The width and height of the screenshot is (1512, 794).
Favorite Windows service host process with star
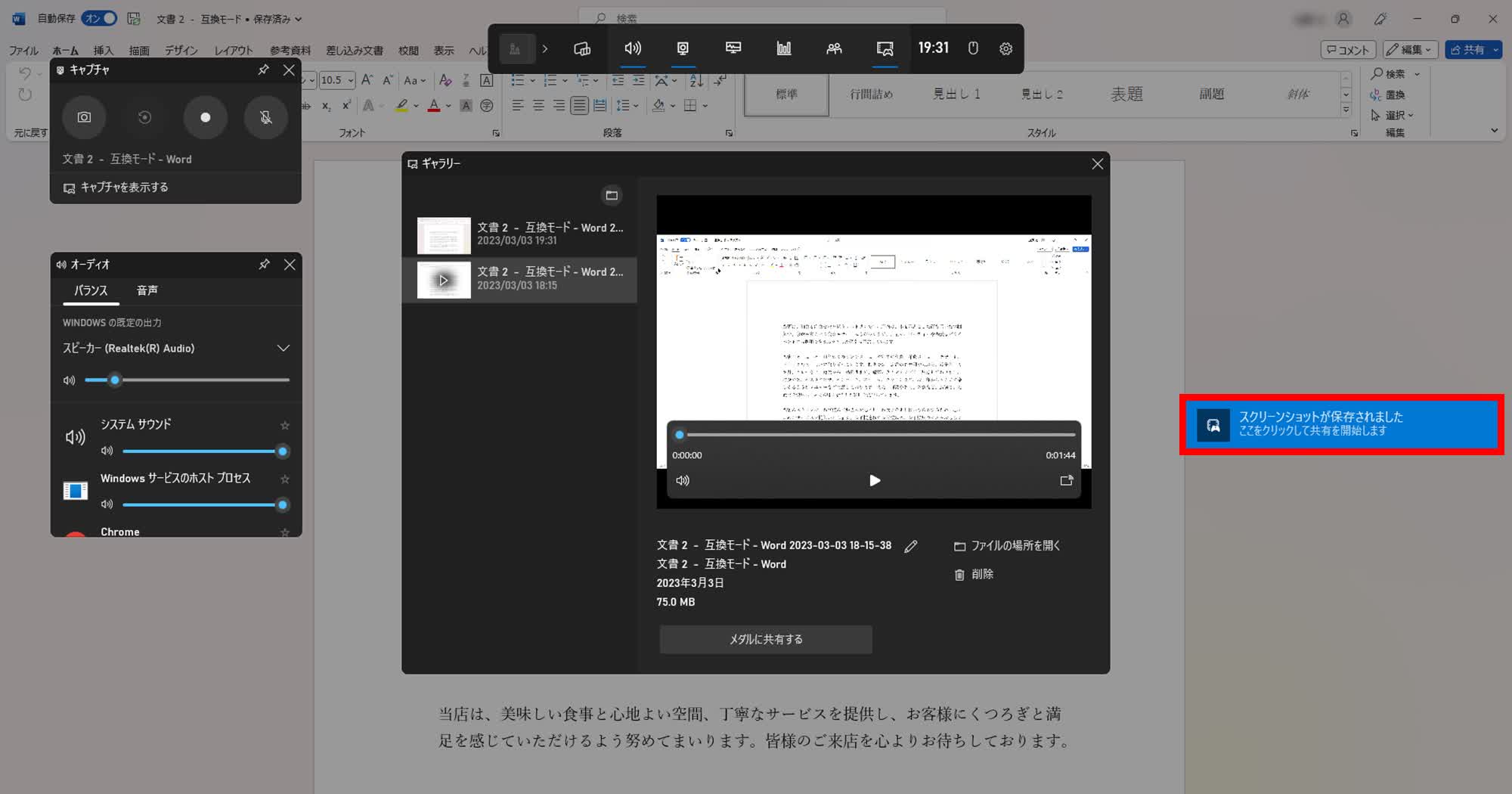coord(285,479)
